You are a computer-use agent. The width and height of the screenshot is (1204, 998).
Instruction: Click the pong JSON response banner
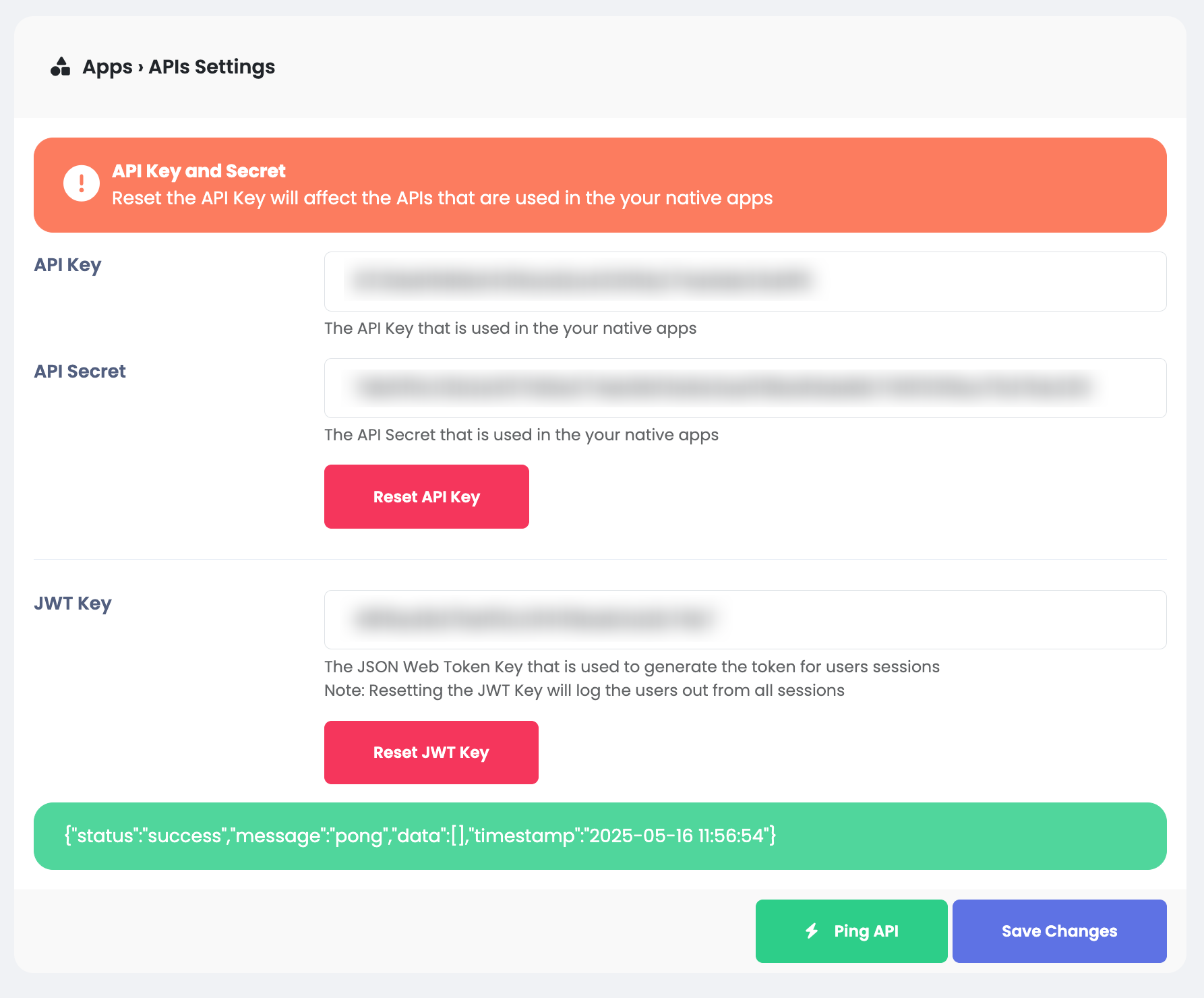pos(600,836)
